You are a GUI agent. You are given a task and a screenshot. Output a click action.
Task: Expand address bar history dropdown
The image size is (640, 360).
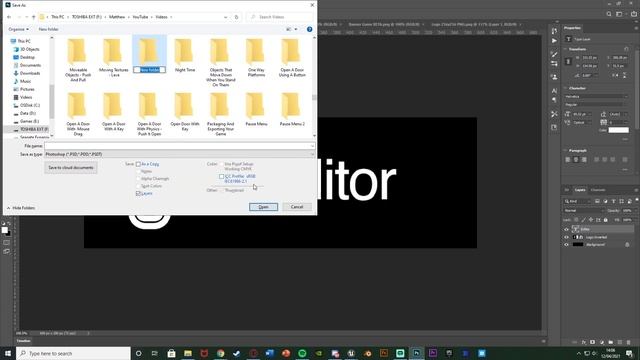tap(225, 17)
